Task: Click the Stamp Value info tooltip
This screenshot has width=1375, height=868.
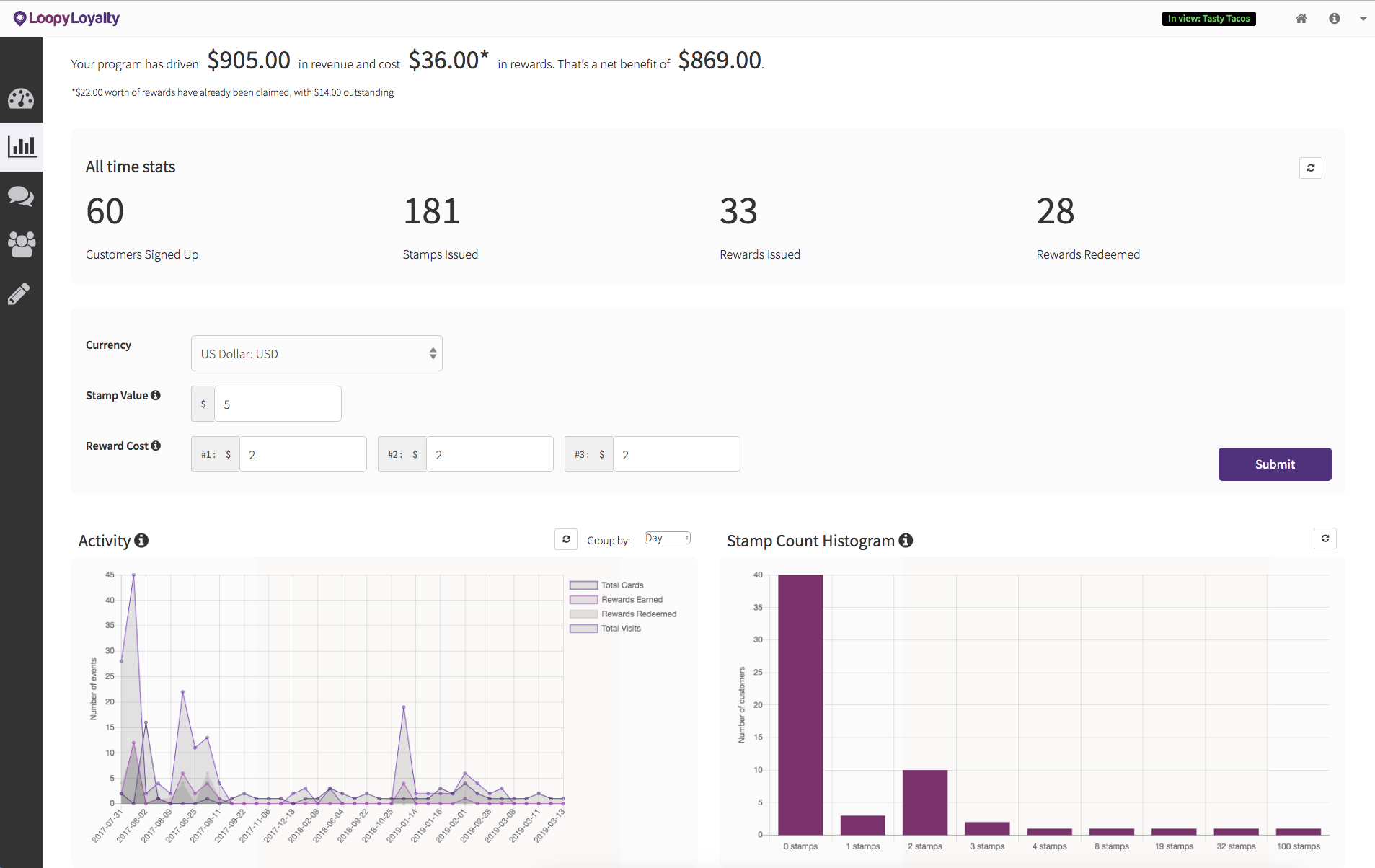Action: [156, 395]
